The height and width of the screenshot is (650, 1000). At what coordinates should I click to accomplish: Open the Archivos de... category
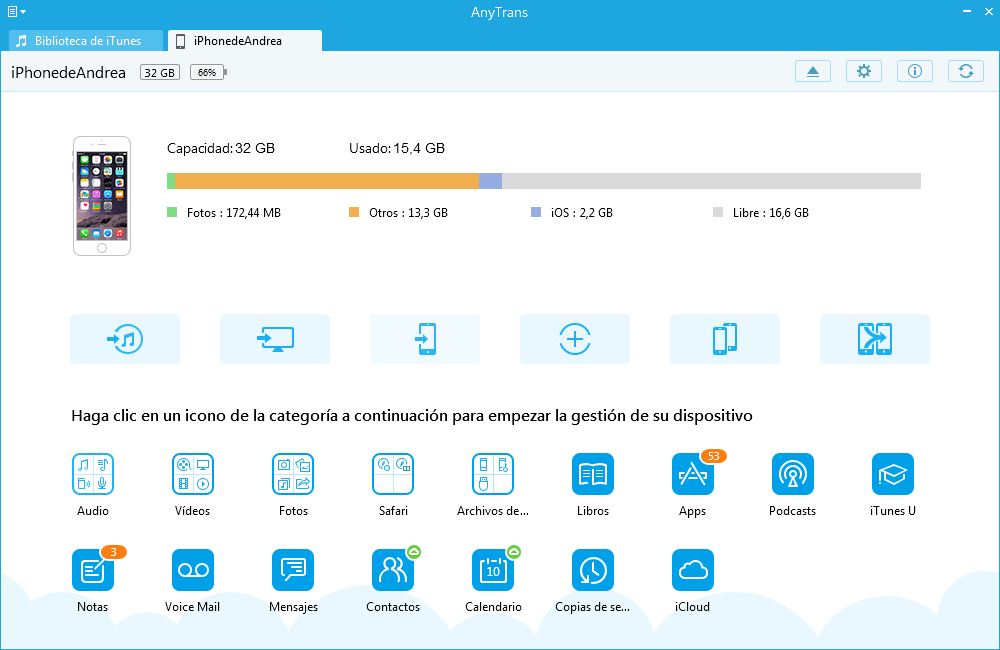click(x=493, y=474)
